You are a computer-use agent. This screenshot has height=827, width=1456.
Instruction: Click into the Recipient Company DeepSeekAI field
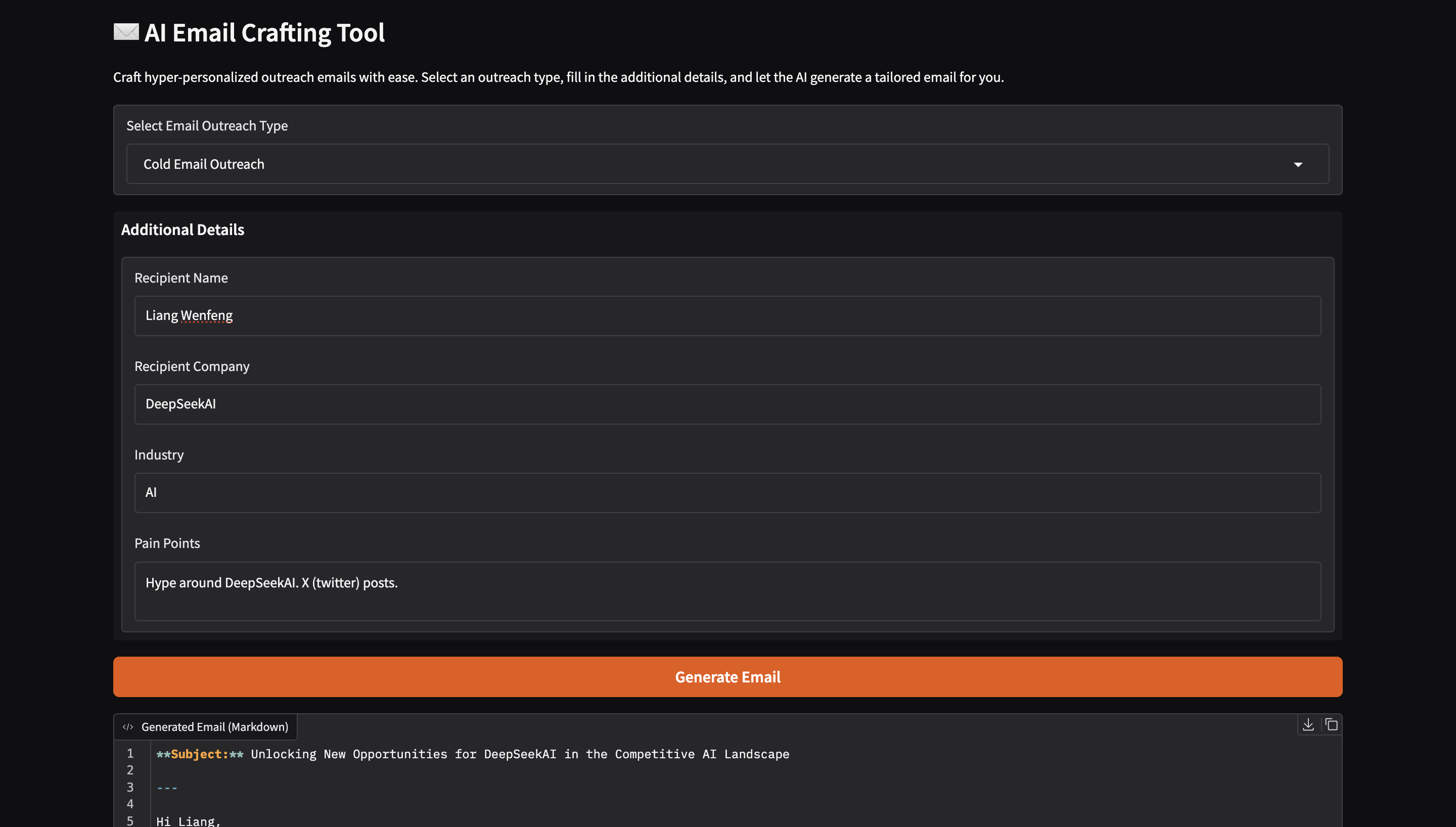point(727,404)
